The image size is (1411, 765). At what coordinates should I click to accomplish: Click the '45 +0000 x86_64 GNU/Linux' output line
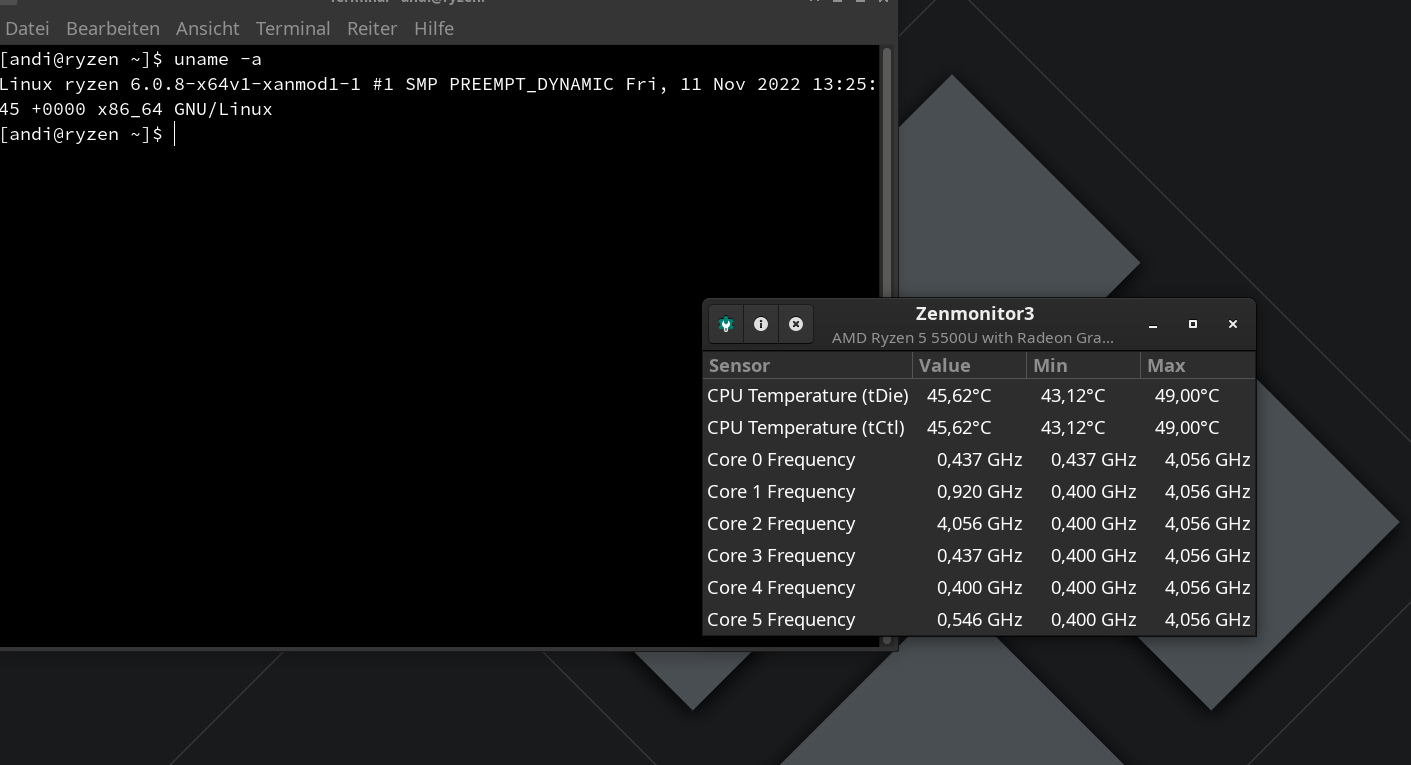(136, 109)
